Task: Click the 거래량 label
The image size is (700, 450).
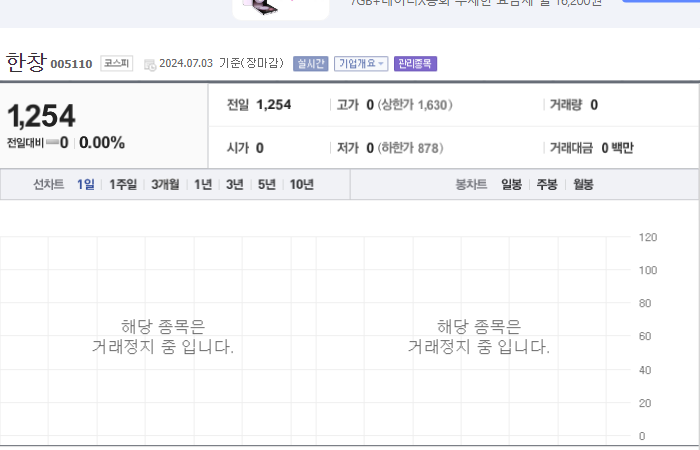Action: (566, 105)
